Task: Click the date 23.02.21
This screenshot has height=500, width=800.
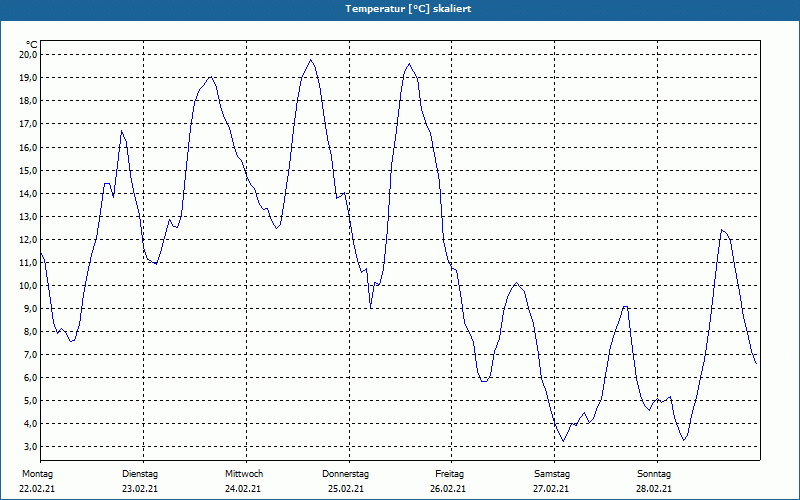Action: [x=140, y=489]
